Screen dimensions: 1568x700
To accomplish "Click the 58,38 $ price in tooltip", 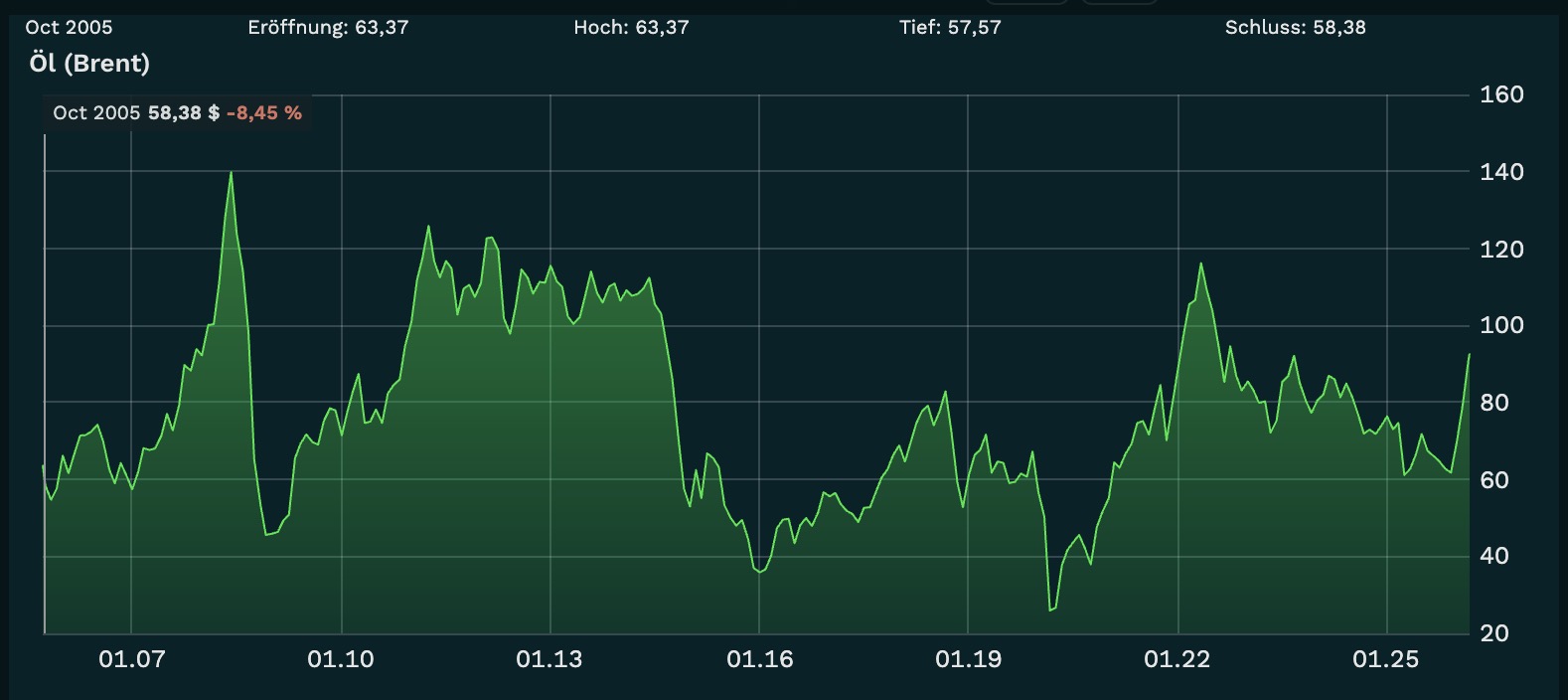I will (x=184, y=113).
